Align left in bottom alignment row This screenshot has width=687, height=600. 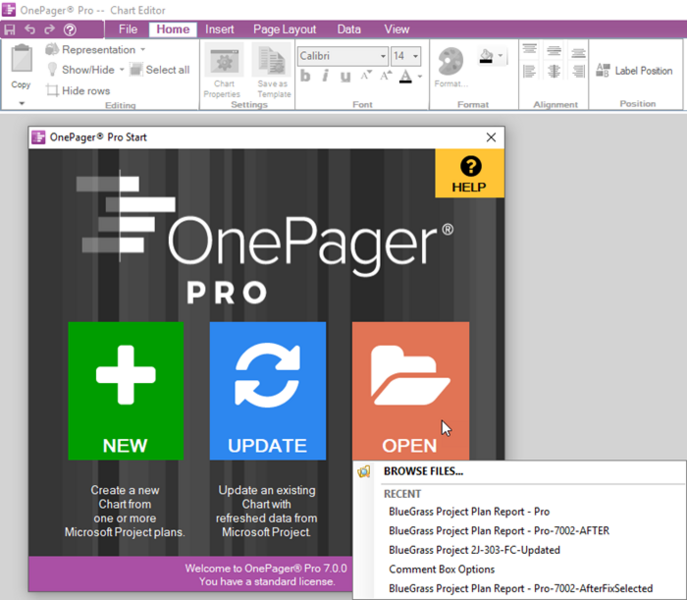[530, 71]
